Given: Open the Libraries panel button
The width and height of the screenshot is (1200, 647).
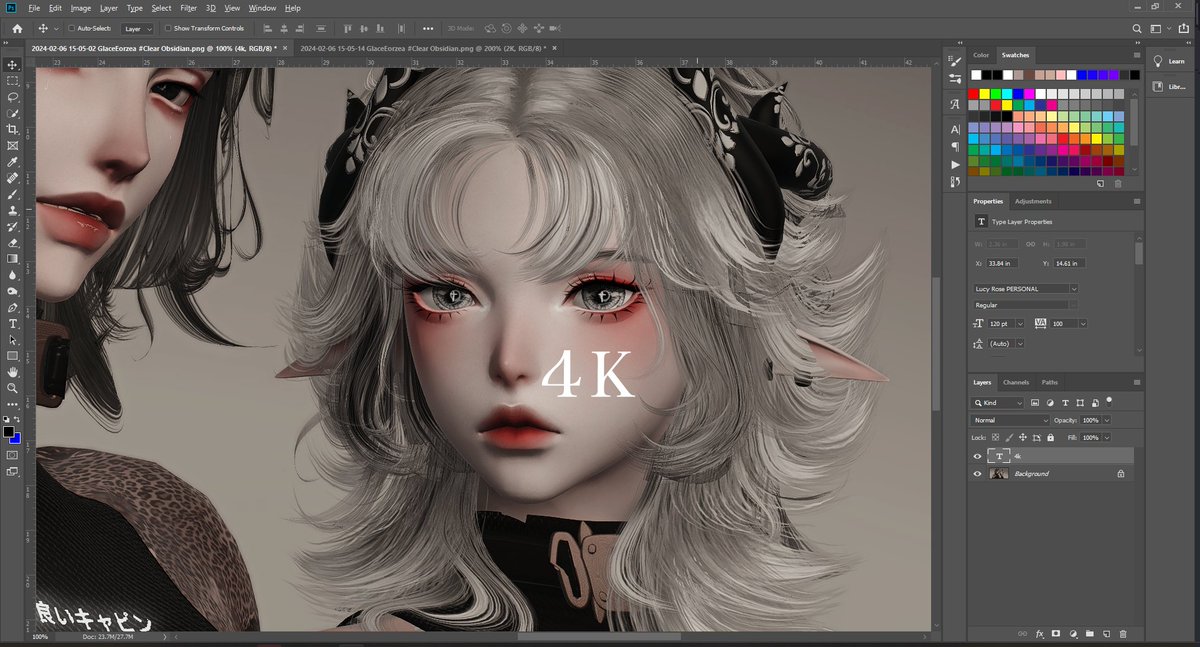Looking at the screenshot, I should click(1170, 87).
